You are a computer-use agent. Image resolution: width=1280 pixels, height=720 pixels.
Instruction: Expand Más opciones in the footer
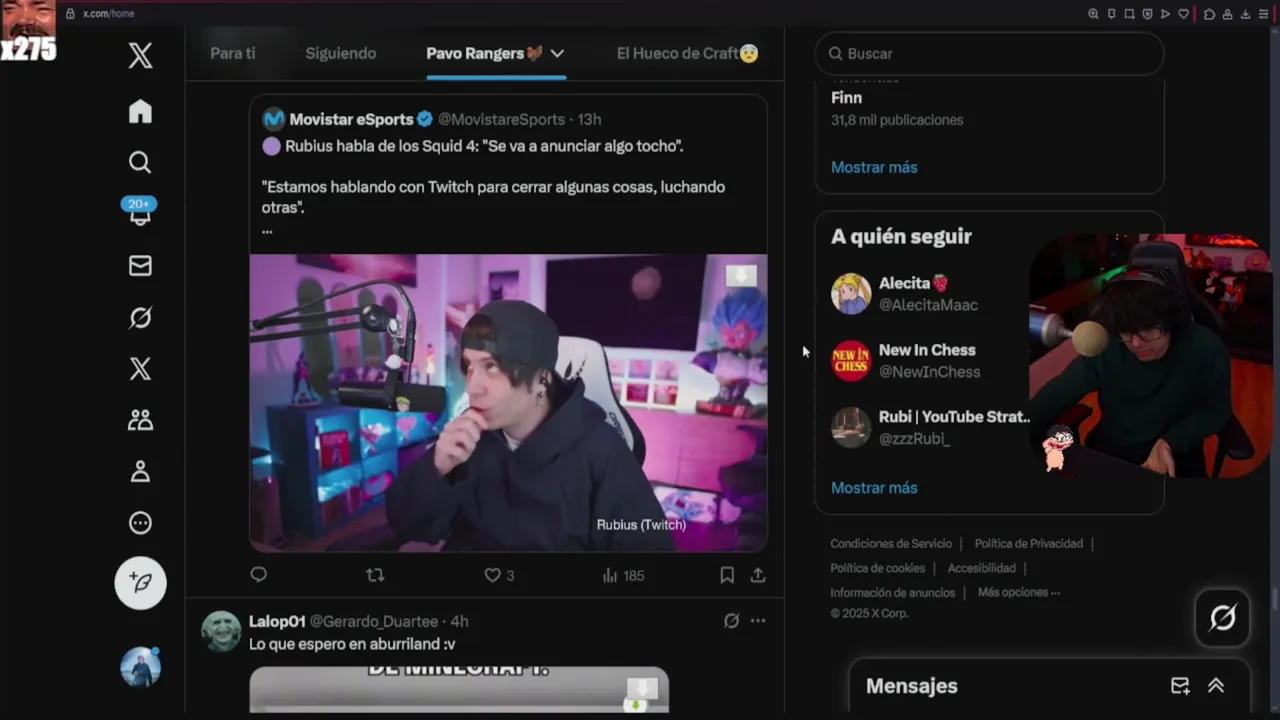(1019, 592)
